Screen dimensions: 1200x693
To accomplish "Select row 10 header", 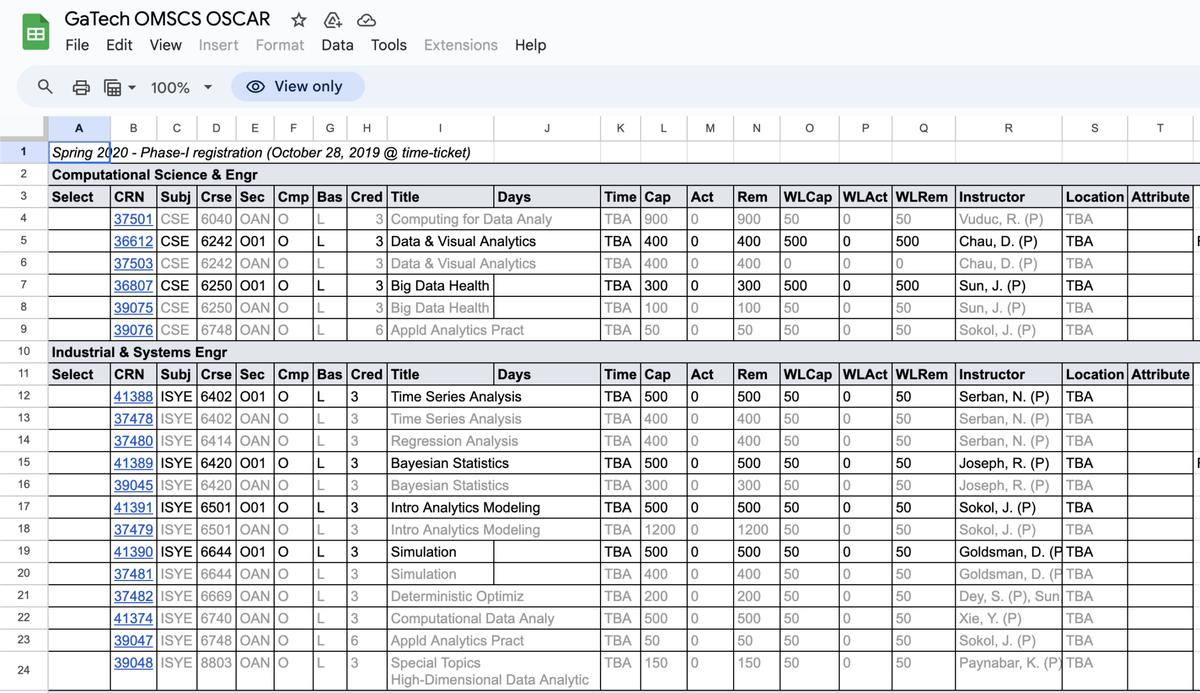I will 23,352.
